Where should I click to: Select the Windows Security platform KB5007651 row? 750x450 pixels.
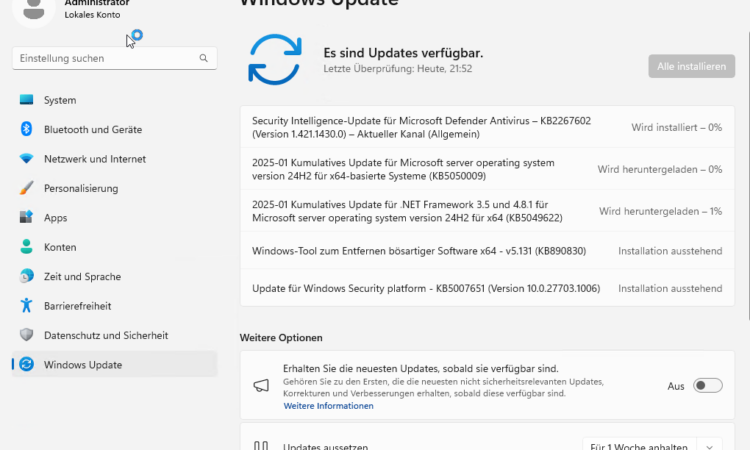[x=487, y=288]
